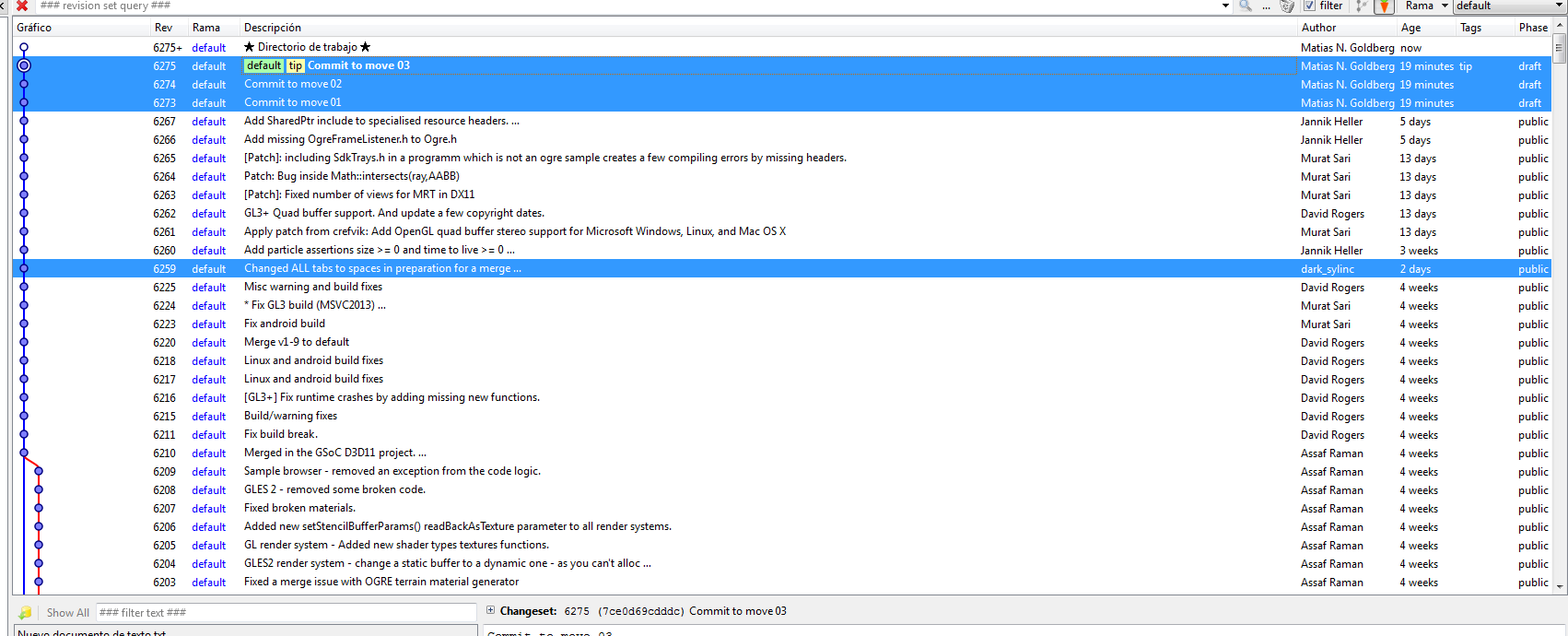Toggle the filter checkbox
1568x636 pixels.
coord(1309,6)
